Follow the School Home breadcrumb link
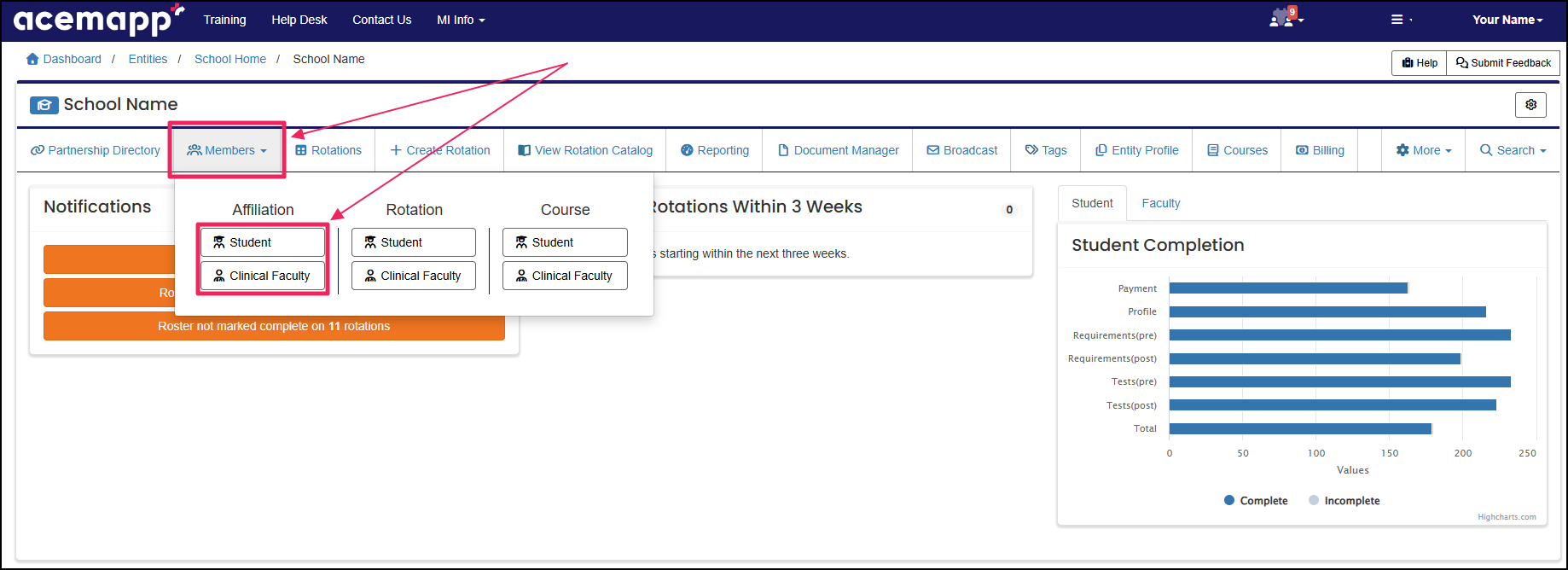 pos(230,59)
